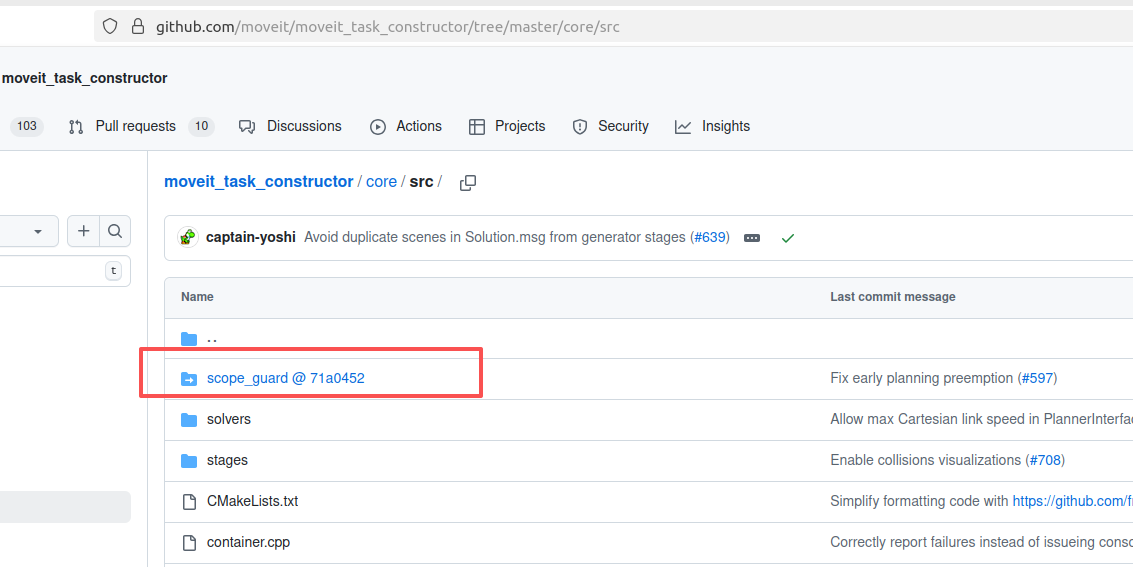The width and height of the screenshot is (1133, 567).
Task: Expand the commit message ellipsis
Action: coord(752,238)
